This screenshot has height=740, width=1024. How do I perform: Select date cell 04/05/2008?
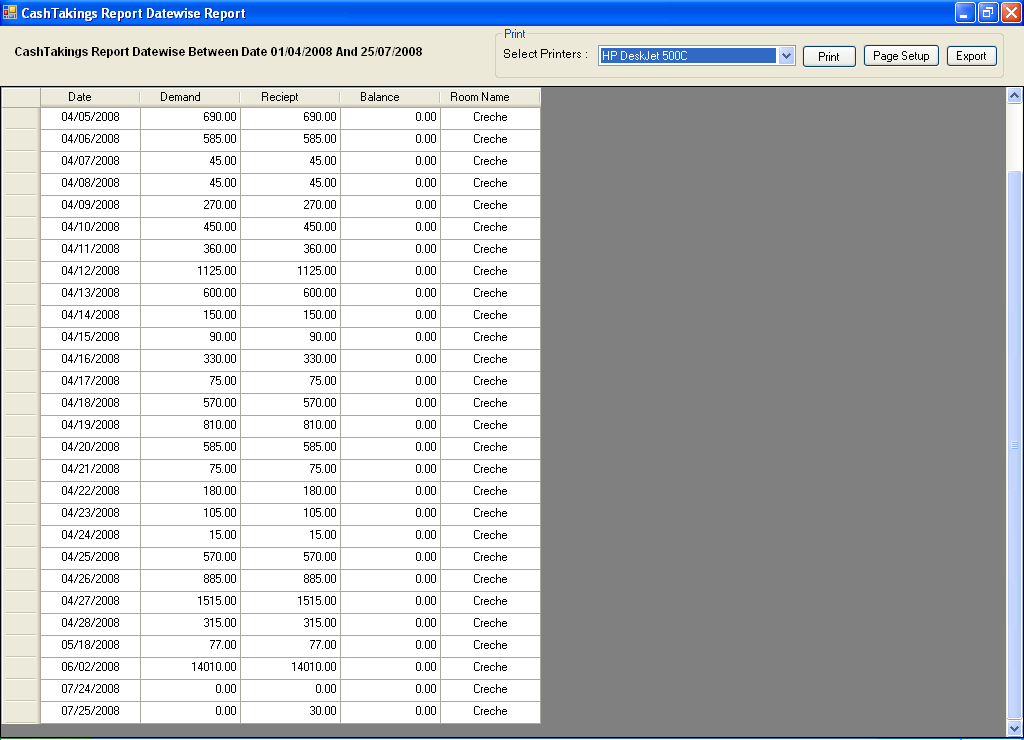click(x=90, y=118)
